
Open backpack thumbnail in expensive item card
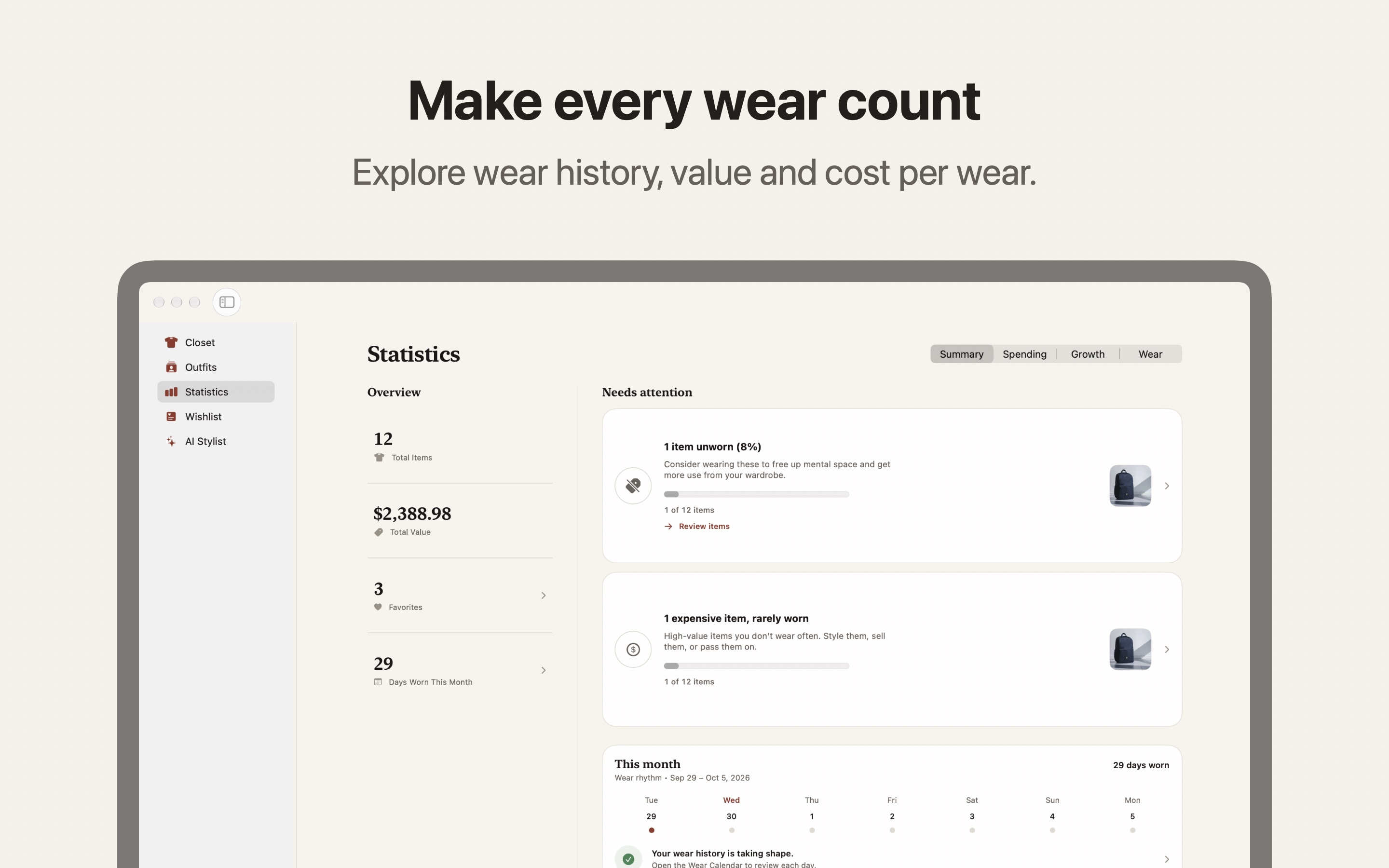click(1130, 649)
